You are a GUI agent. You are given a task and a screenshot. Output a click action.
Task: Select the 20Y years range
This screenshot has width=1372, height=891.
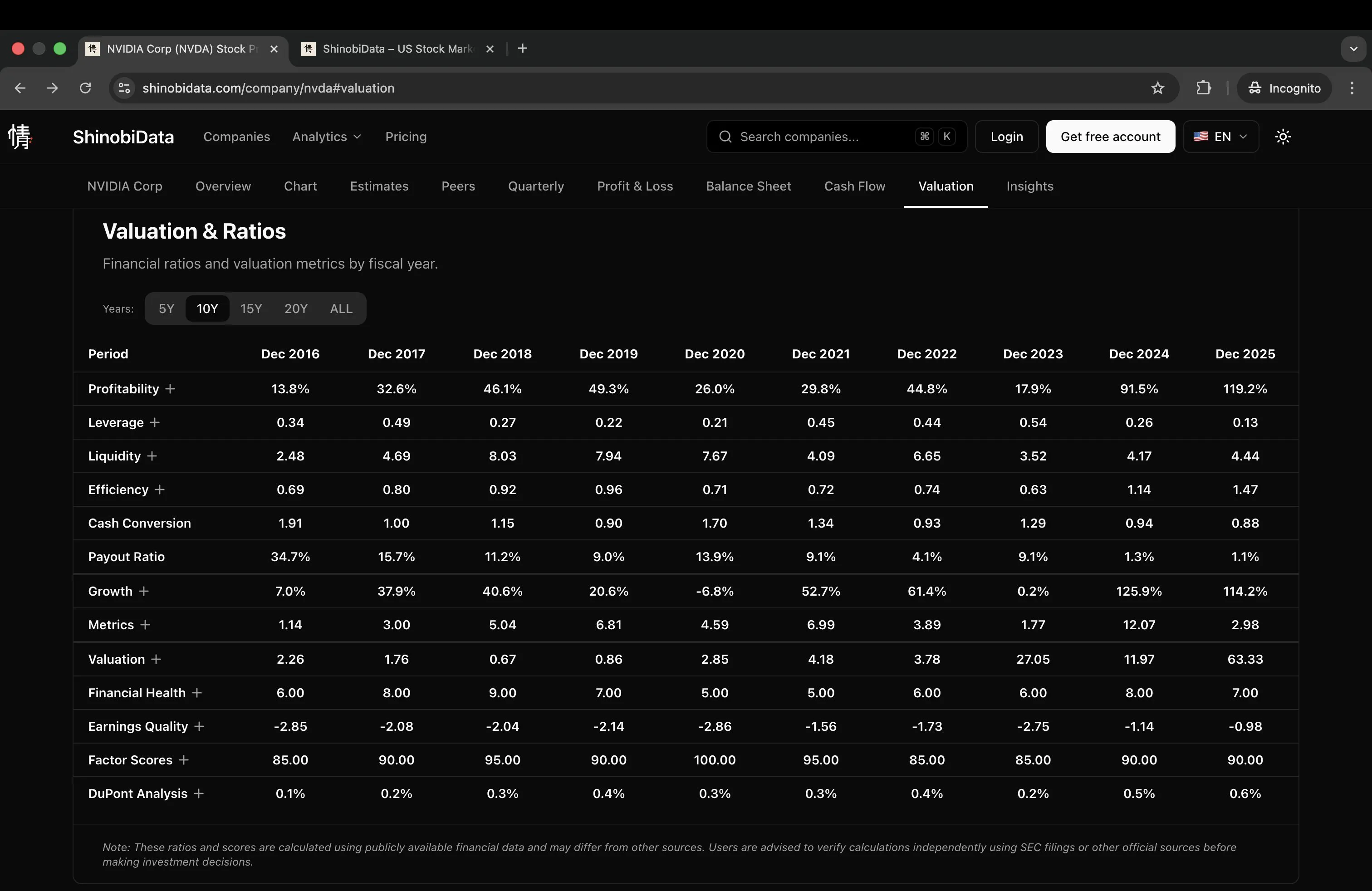pyautogui.click(x=296, y=308)
